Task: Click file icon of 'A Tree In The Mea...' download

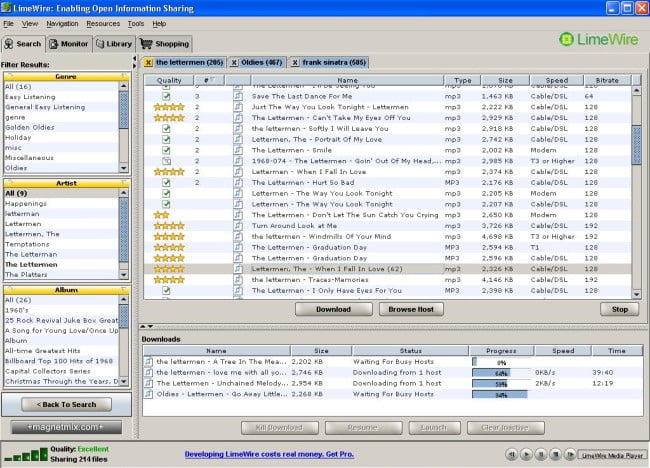Action: coord(148,361)
